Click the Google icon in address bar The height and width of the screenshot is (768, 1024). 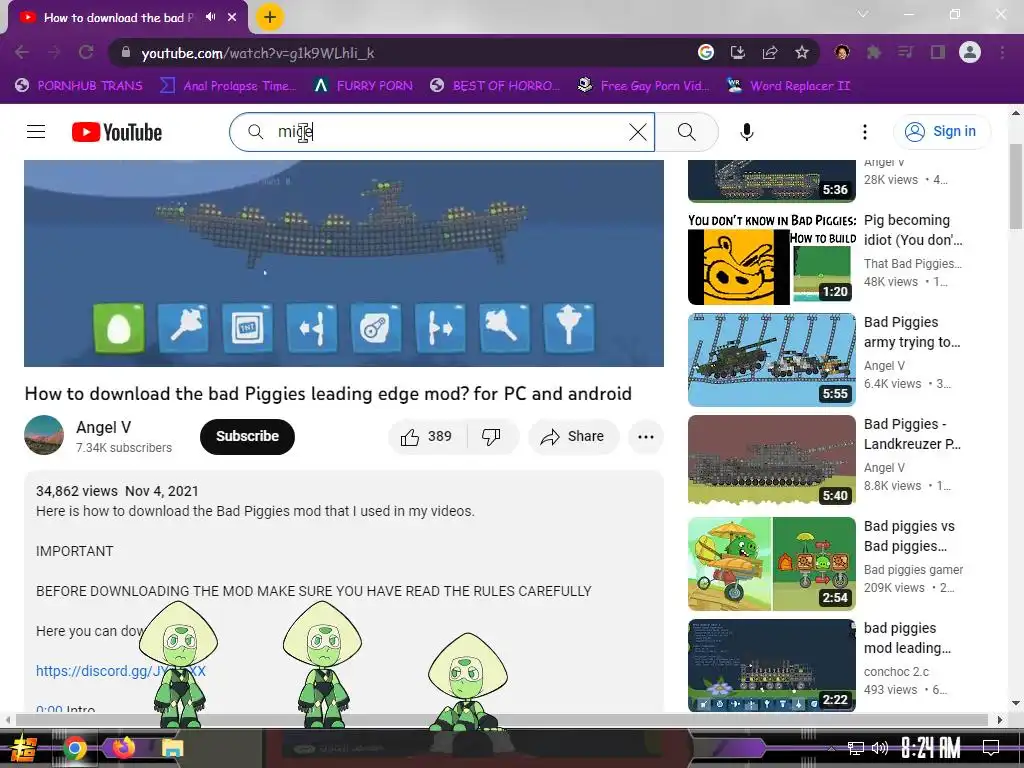point(705,52)
